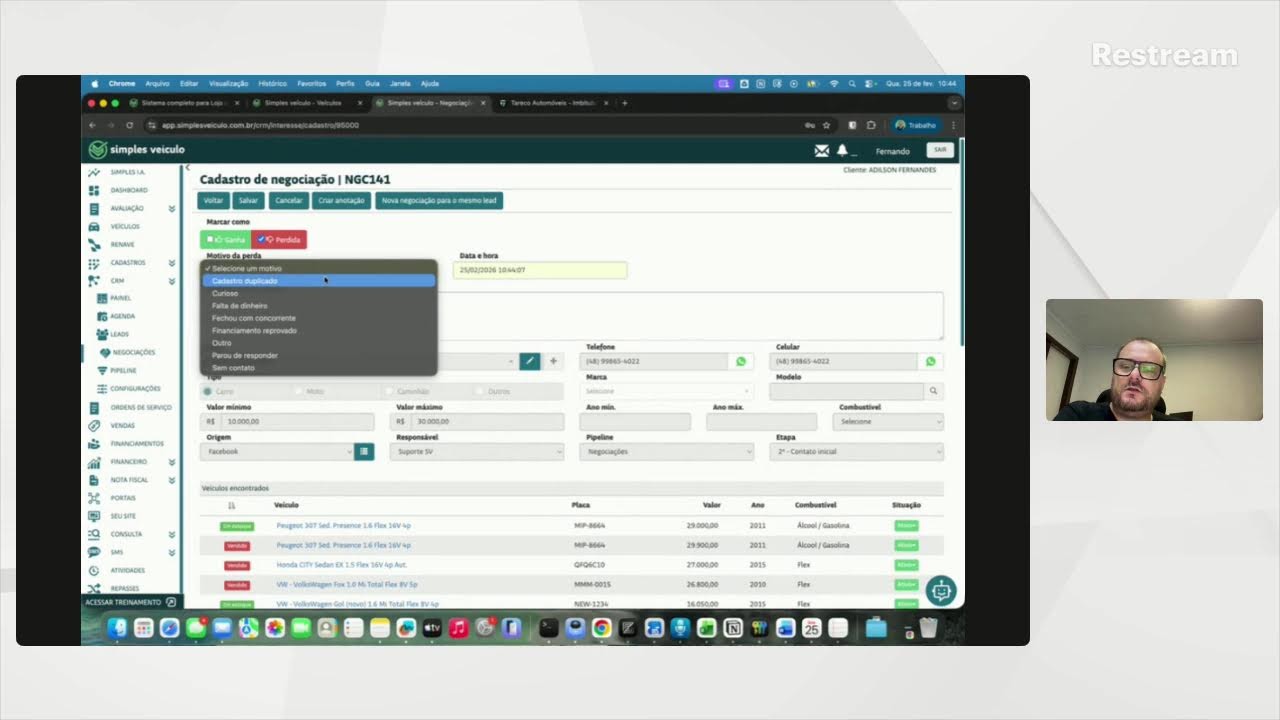Click the Data e hora field
This screenshot has height=720, width=1280.
tap(540, 270)
